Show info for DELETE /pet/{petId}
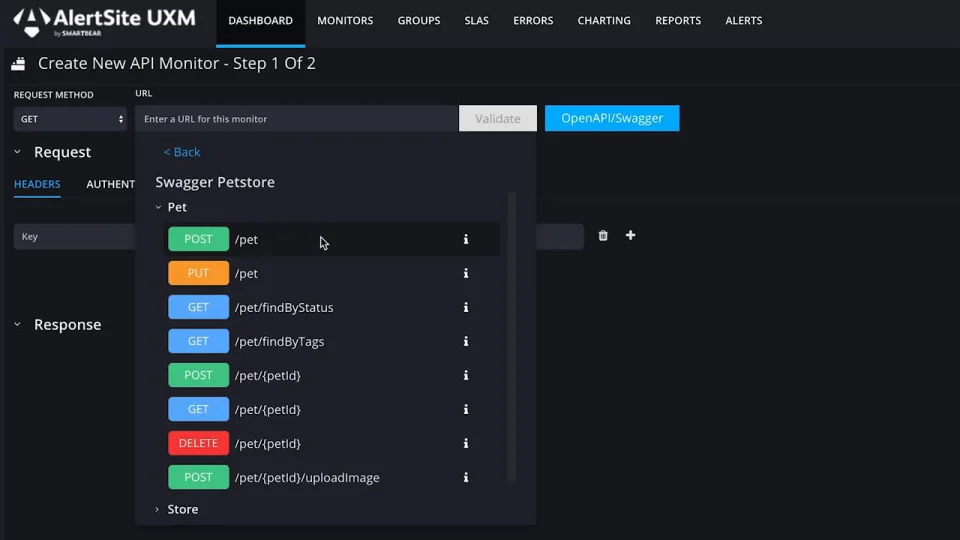960x540 pixels. click(466, 443)
